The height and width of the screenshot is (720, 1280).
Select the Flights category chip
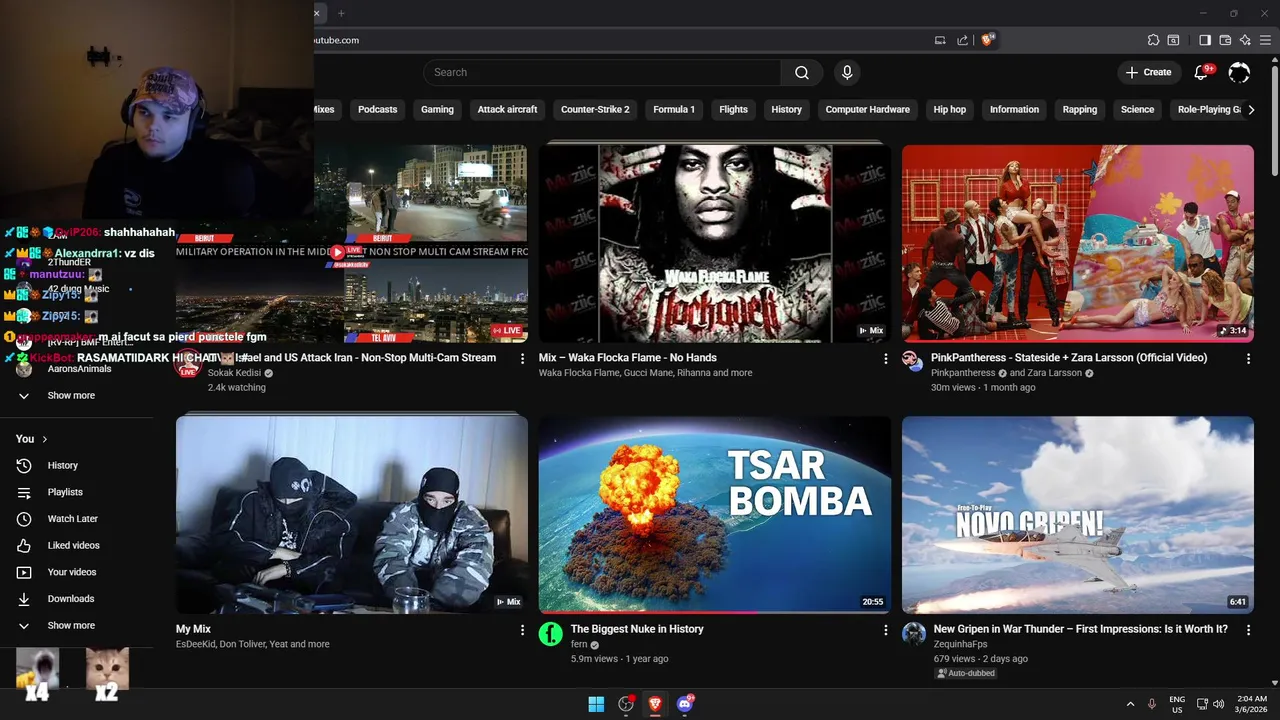click(733, 110)
